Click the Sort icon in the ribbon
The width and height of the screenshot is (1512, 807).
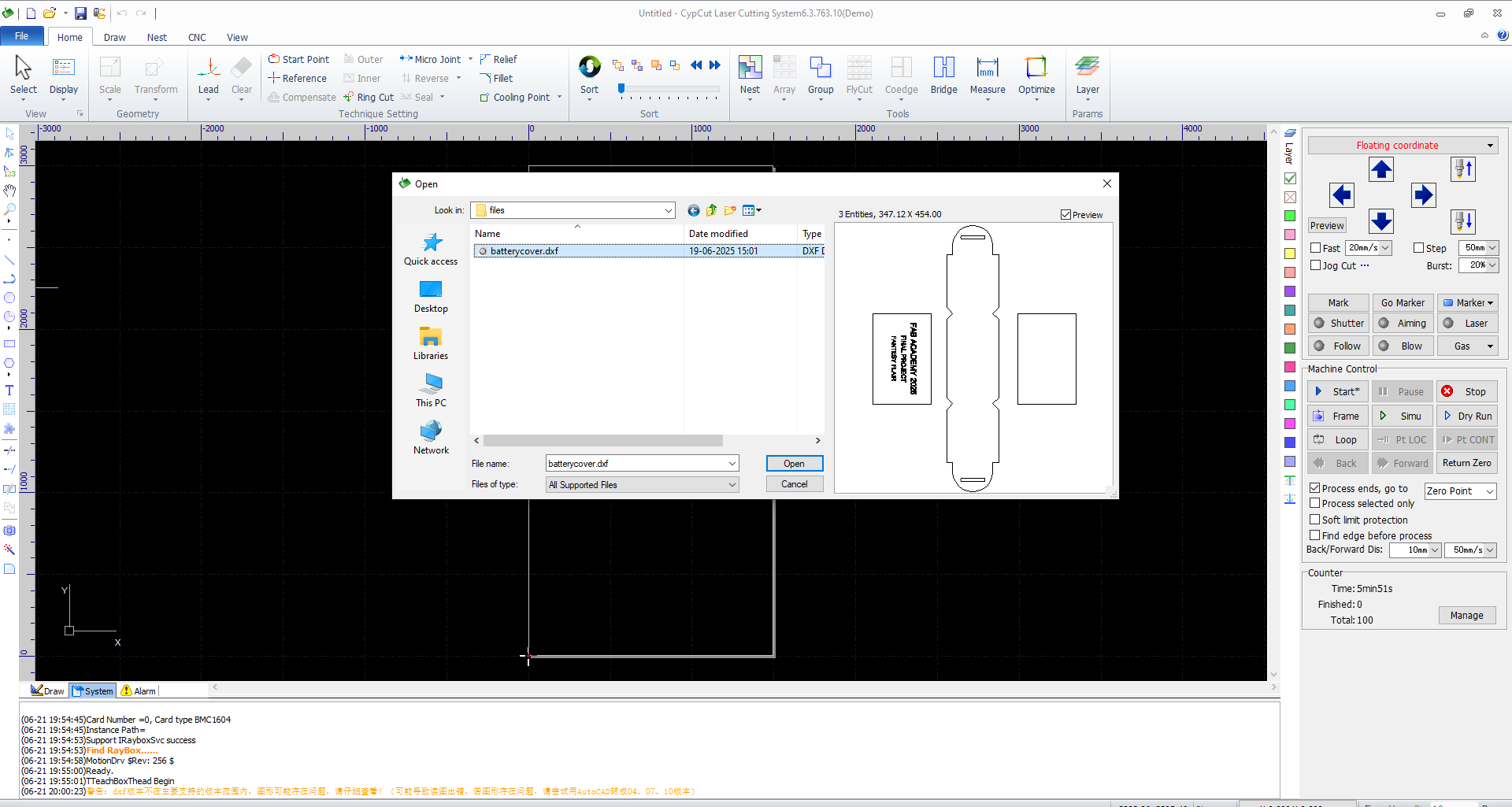(590, 76)
